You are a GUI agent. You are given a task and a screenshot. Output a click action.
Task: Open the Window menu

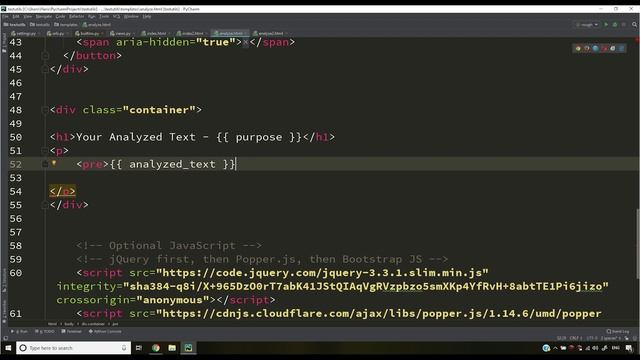point(131,16)
